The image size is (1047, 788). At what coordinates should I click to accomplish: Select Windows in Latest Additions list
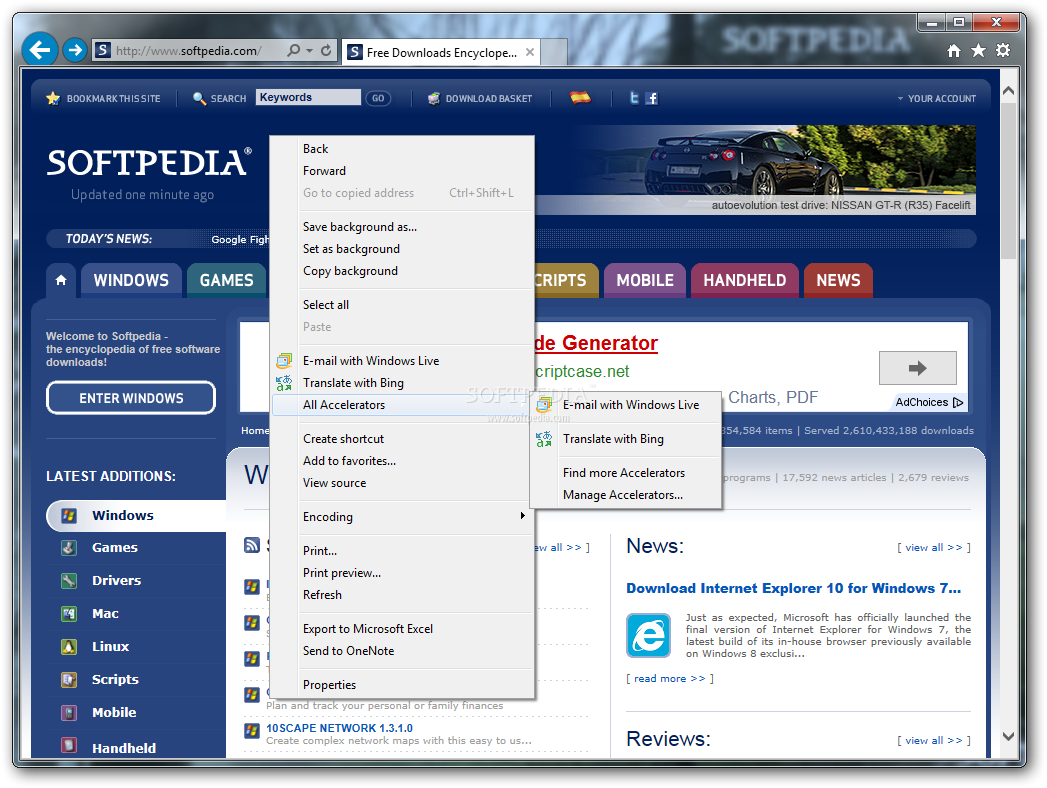136,516
